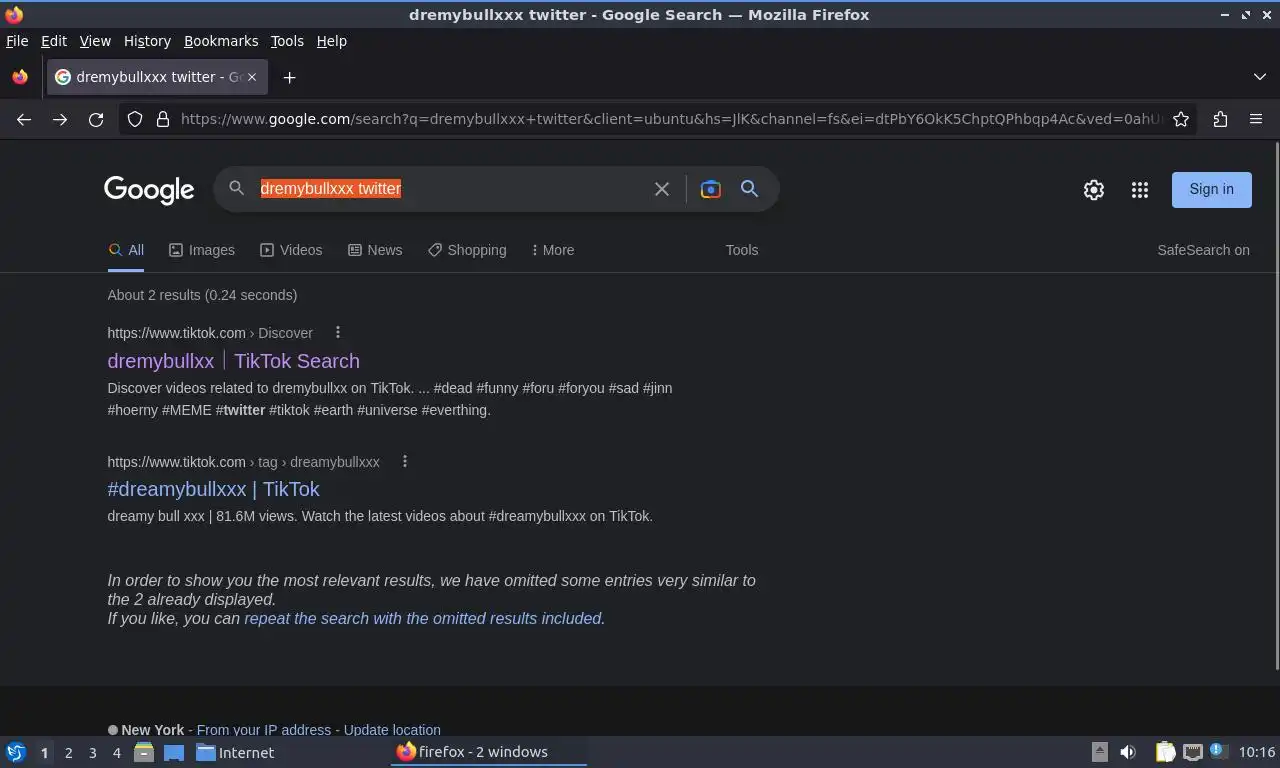Repeat the search with omitted results
1280x768 pixels.
pos(424,618)
